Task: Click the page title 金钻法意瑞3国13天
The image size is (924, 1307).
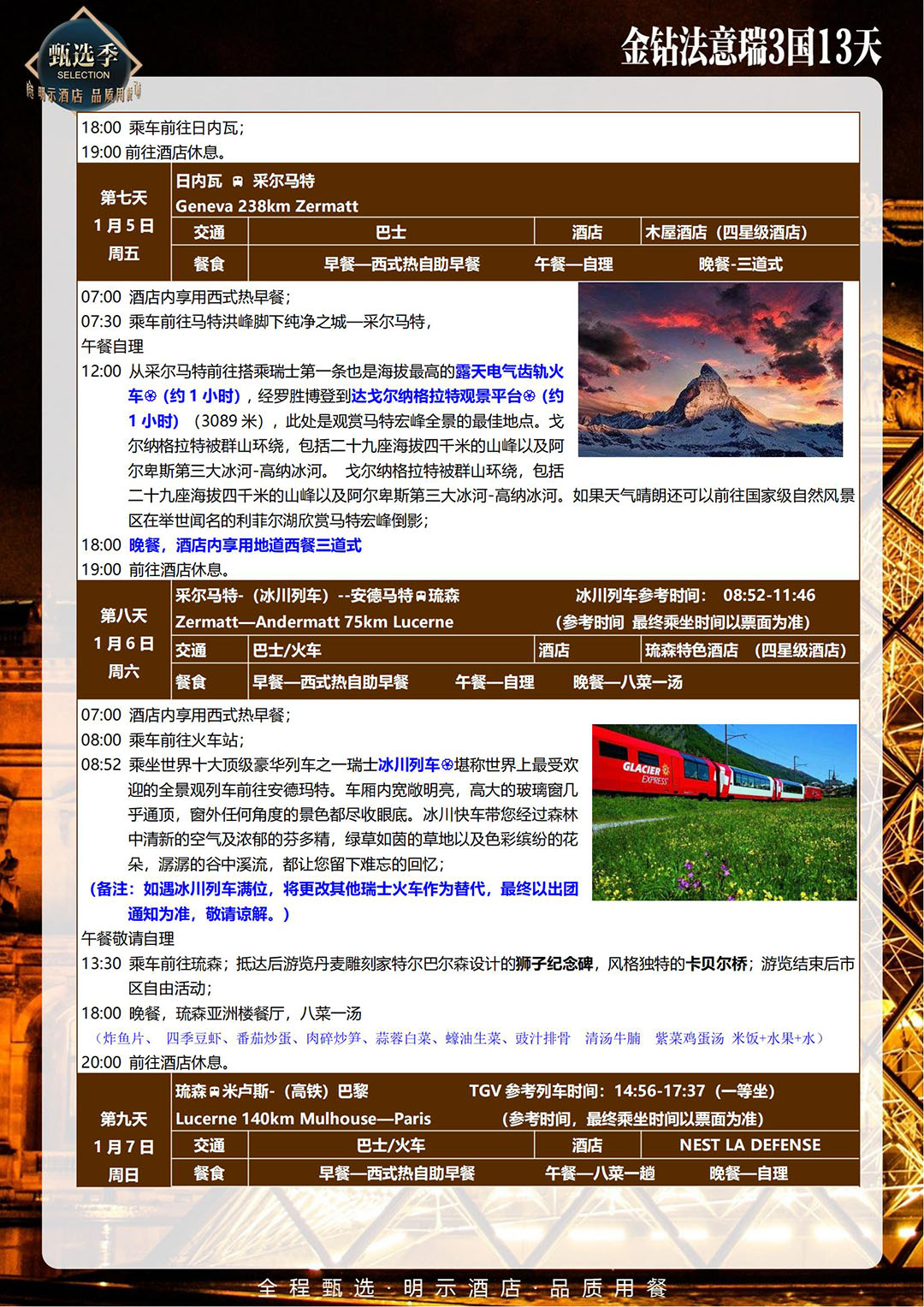Action: (x=751, y=46)
